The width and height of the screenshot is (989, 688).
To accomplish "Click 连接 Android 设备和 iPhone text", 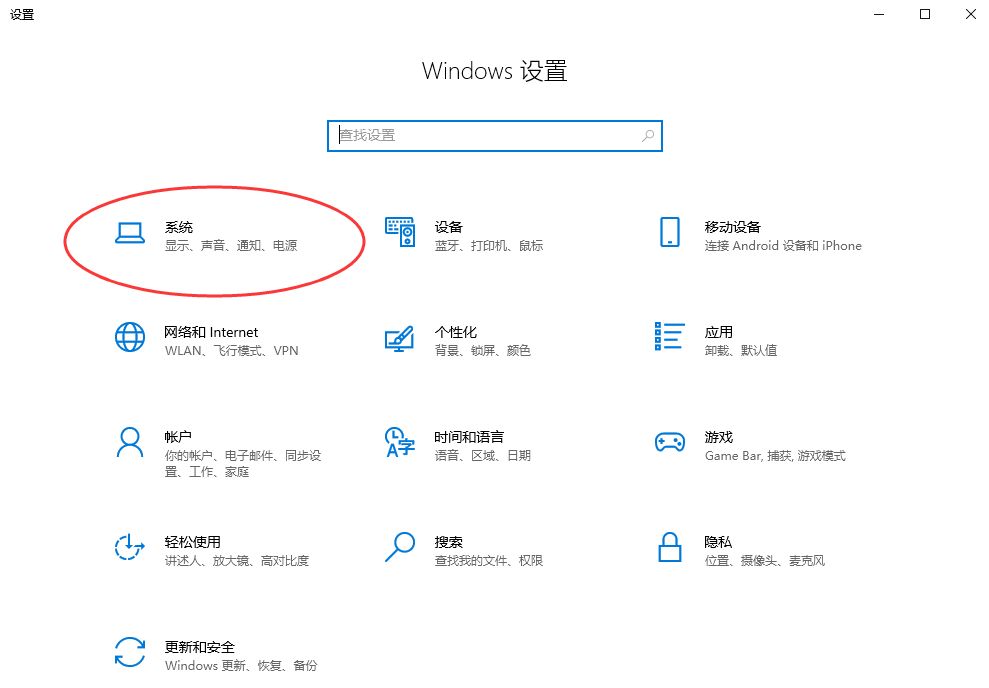I will 783,246.
